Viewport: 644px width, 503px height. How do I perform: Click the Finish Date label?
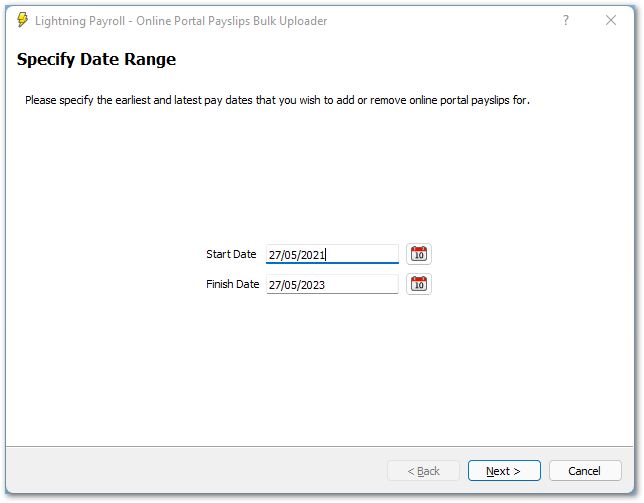[232, 284]
